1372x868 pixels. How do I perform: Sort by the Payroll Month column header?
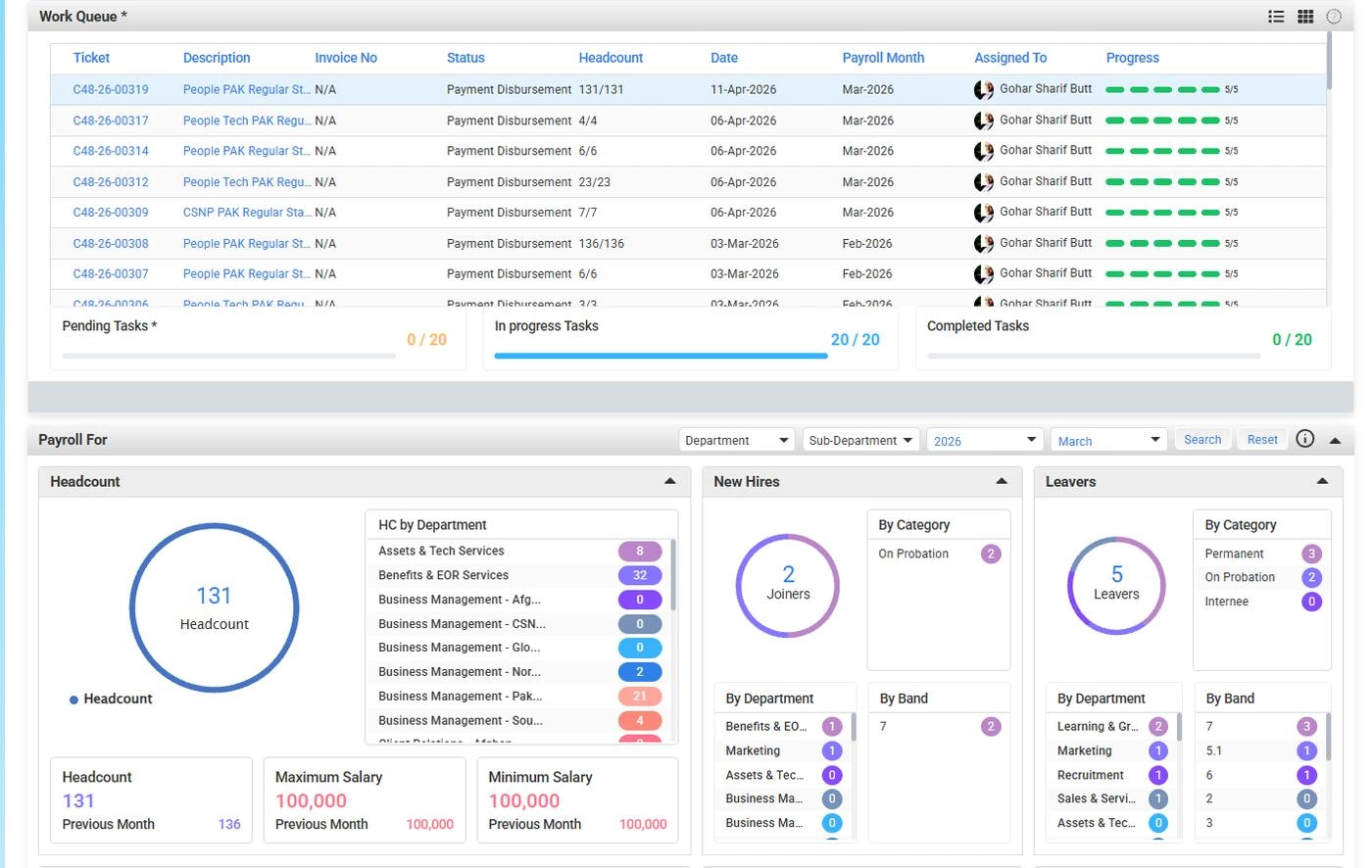(883, 58)
